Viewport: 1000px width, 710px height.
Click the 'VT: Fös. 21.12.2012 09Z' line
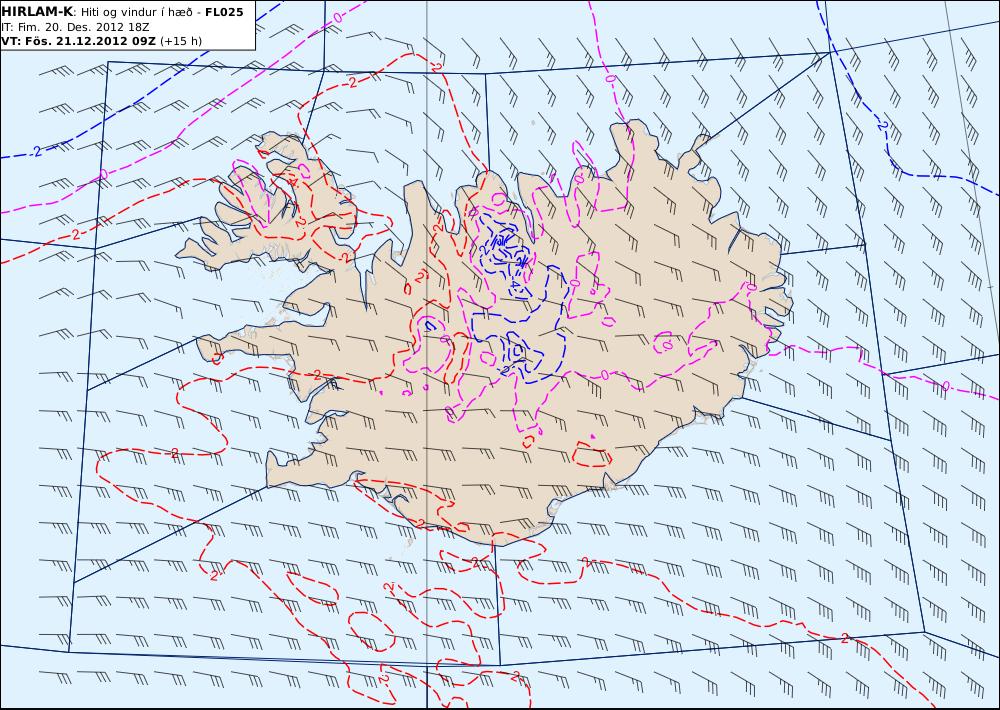point(78,41)
